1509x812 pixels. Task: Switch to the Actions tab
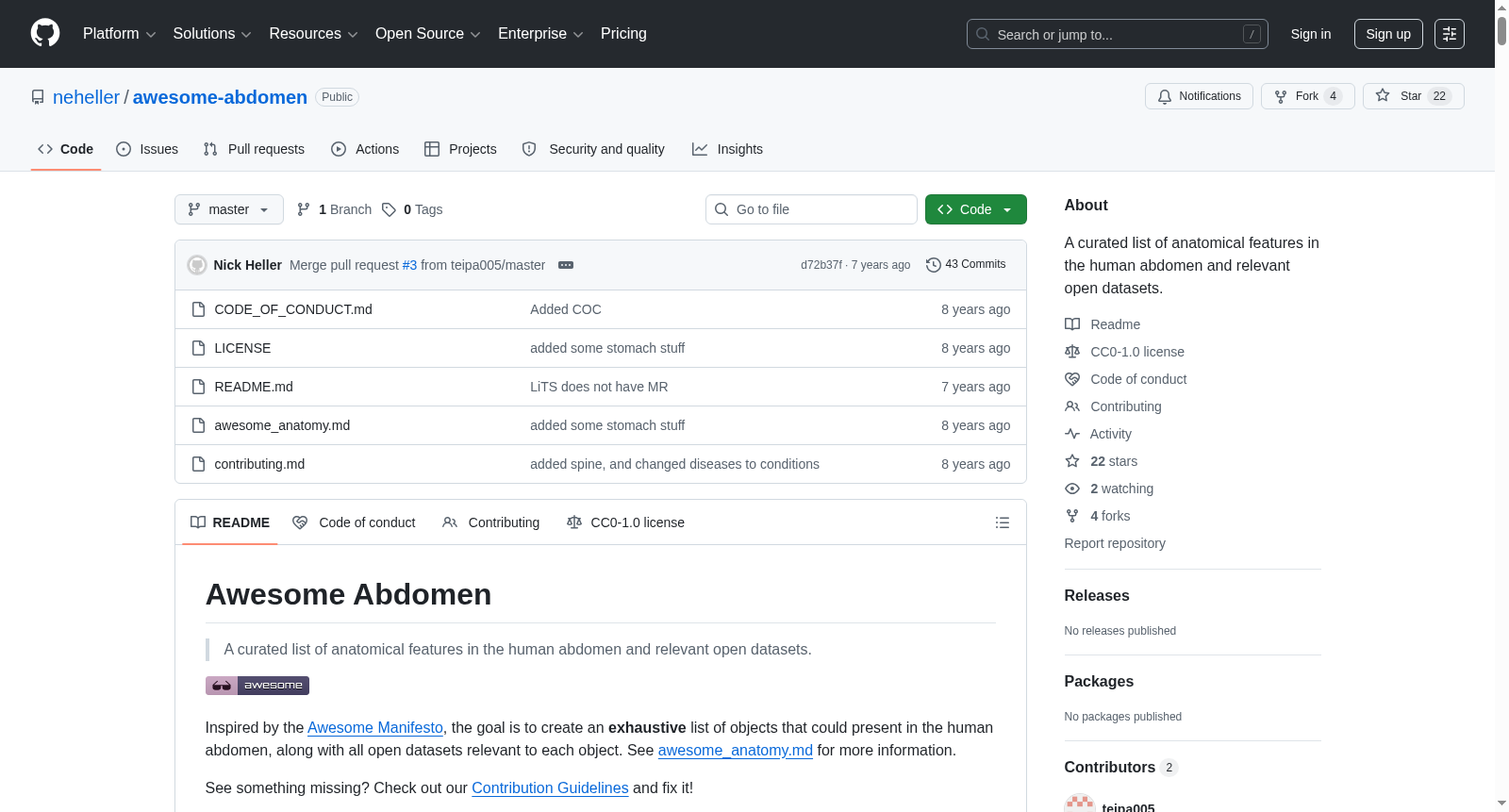click(365, 149)
